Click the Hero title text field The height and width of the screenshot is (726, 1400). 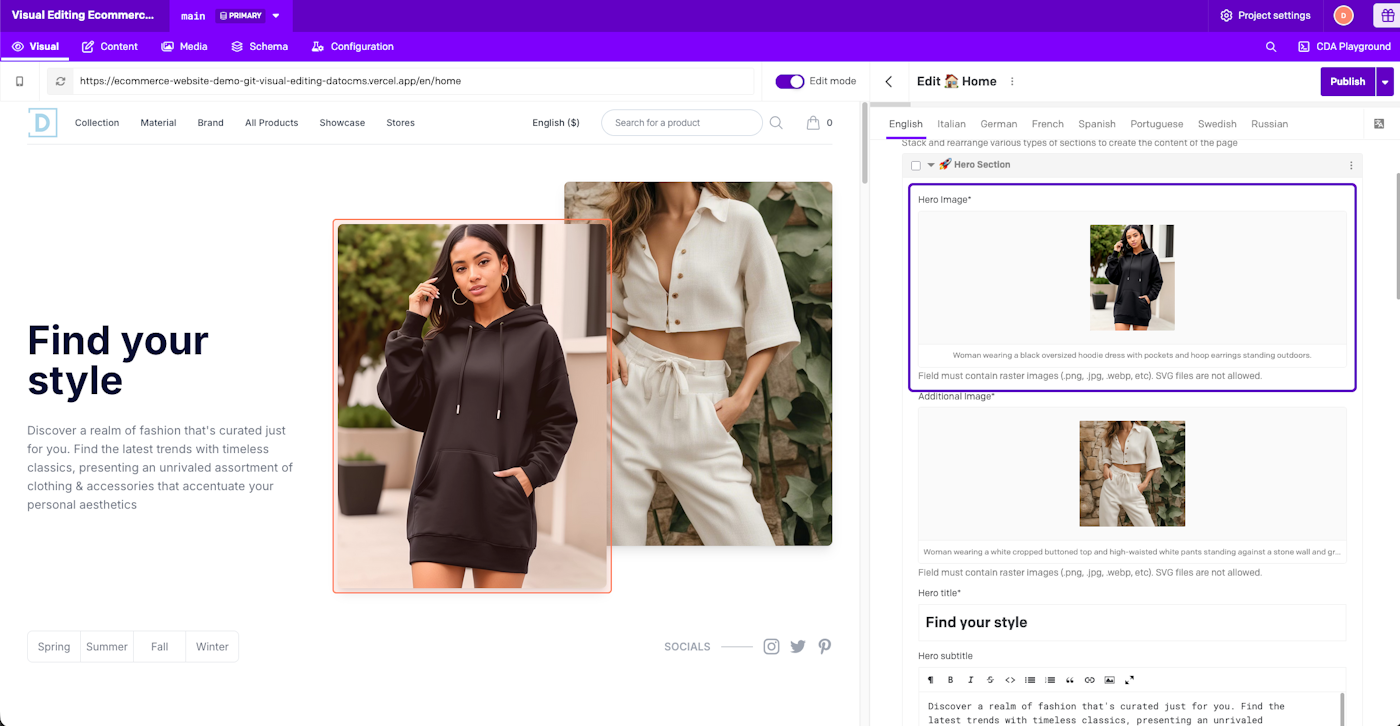coord(1132,622)
